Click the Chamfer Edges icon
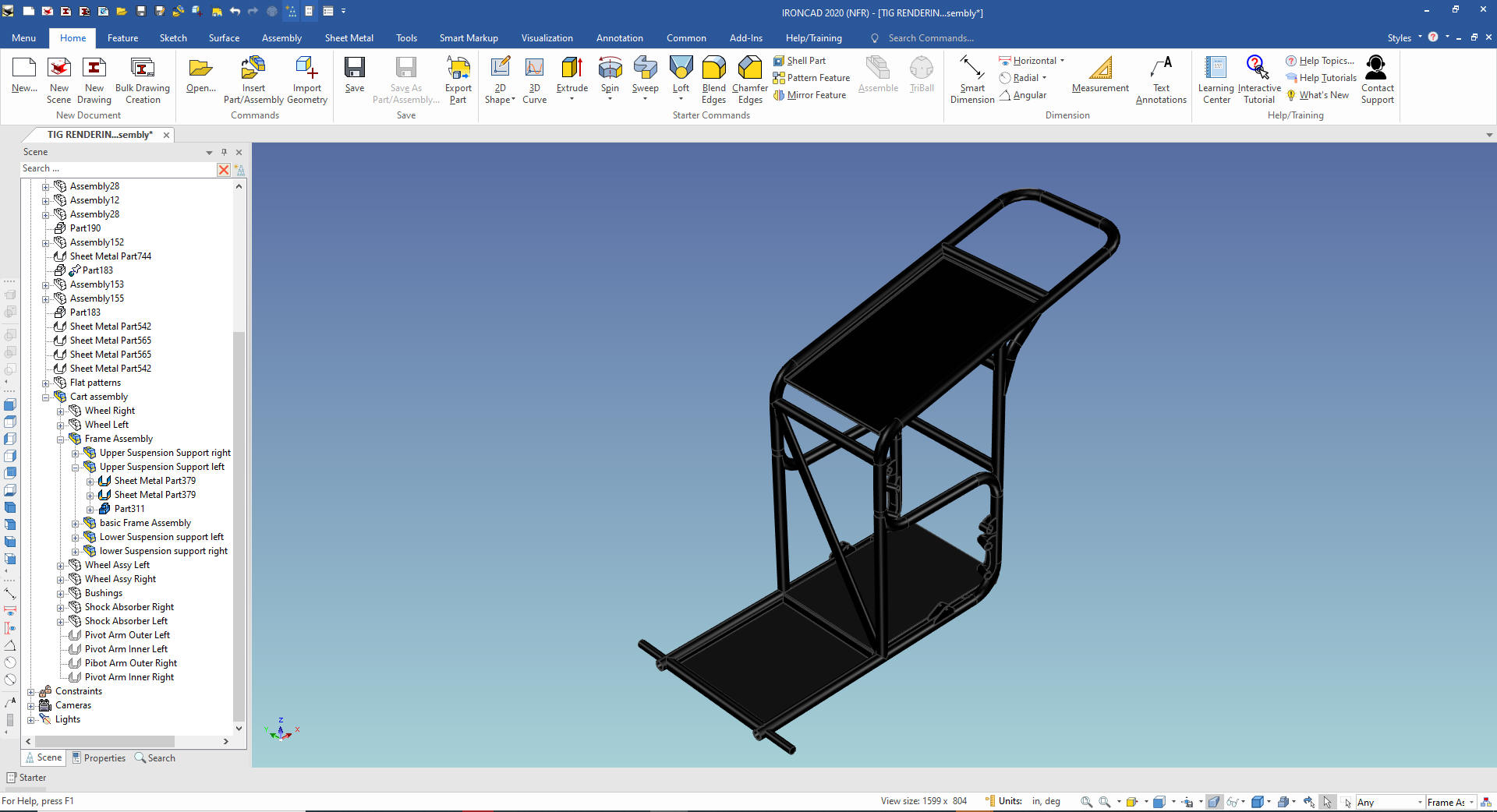 click(x=749, y=69)
